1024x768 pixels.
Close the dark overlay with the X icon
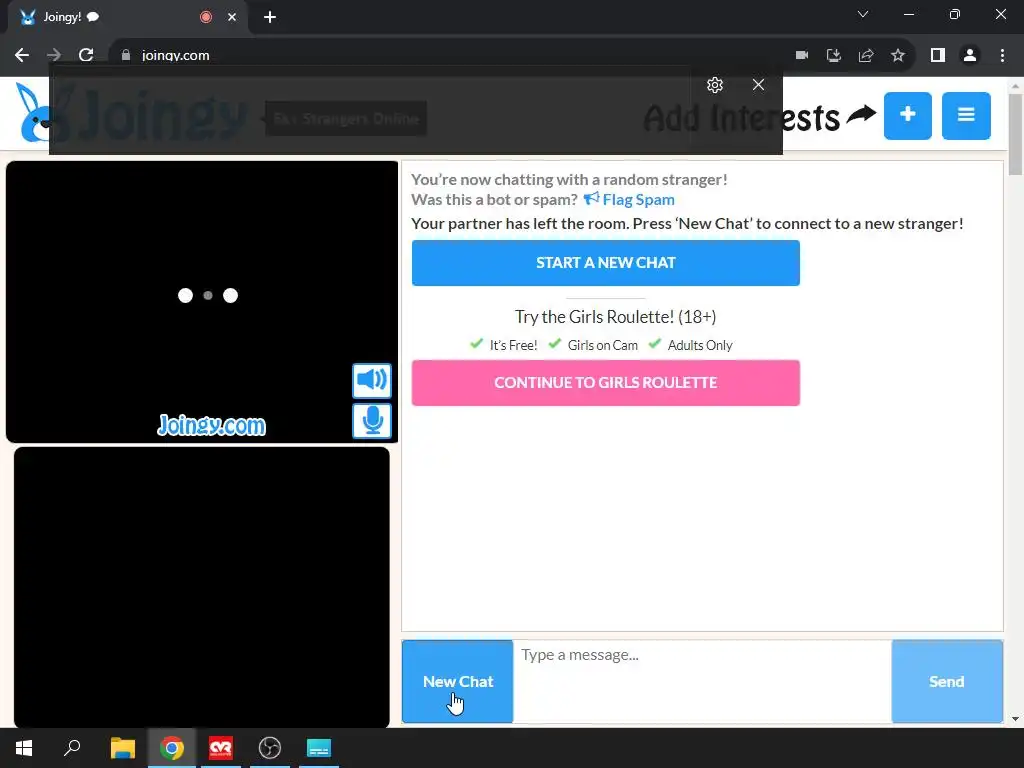coord(758,85)
